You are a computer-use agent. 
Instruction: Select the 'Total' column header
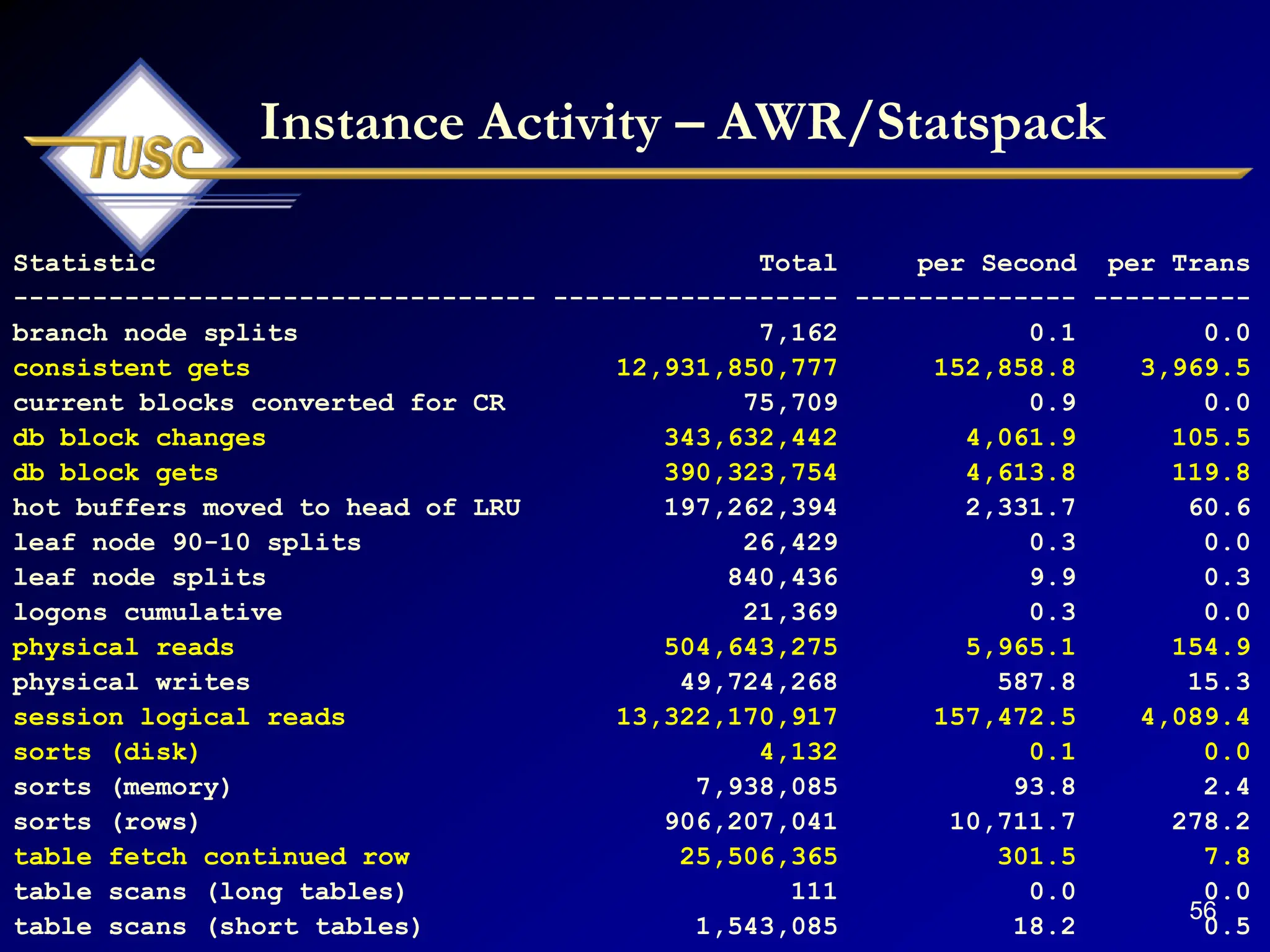click(x=798, y=263)
